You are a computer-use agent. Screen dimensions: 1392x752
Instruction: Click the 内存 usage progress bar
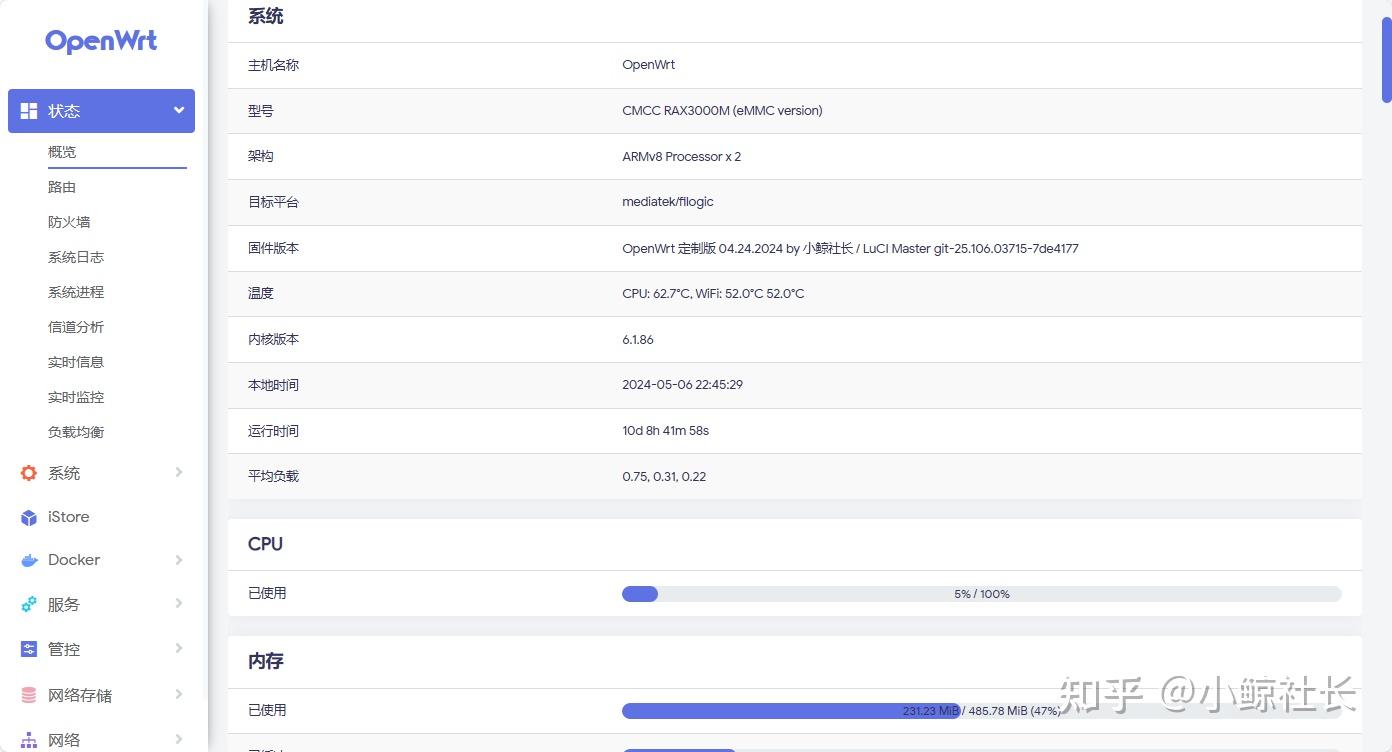[x=981, y=710]
